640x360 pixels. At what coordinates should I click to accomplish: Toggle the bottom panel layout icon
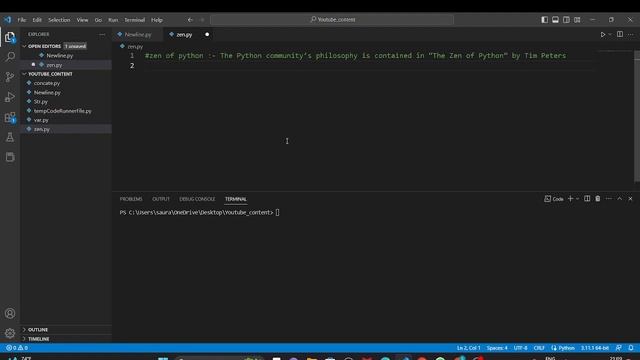pyautogui.click(x=555, y=20)
